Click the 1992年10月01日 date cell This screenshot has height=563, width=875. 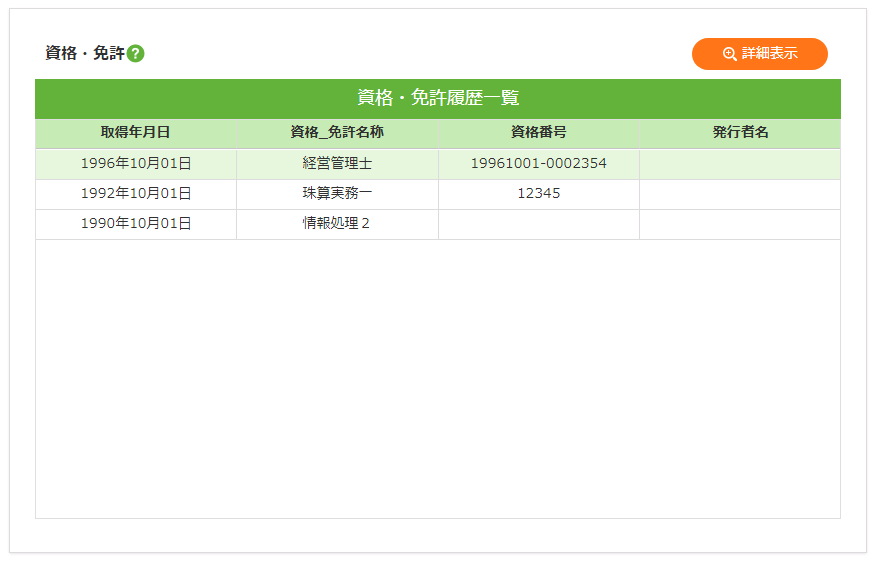(136, 194)
